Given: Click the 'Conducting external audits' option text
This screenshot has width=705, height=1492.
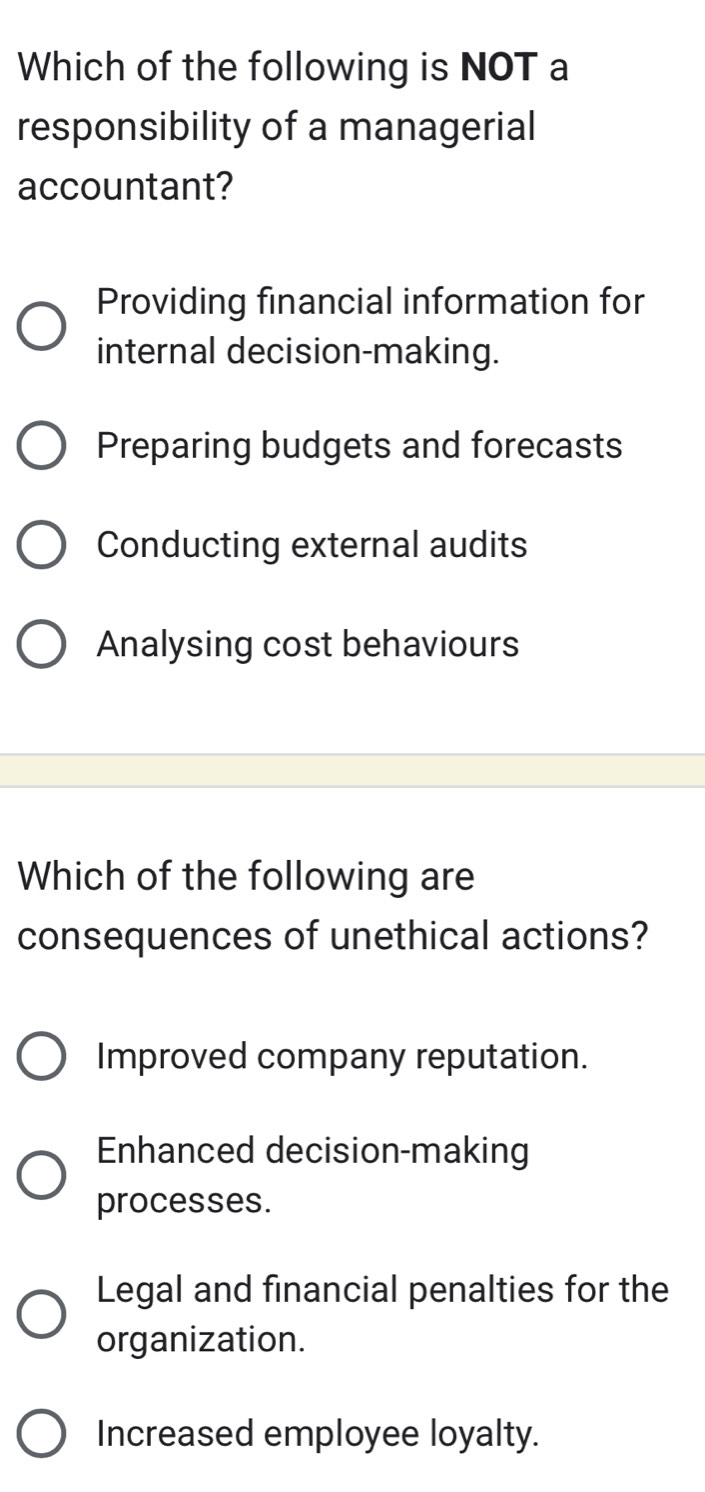Looking at the screenshot, I should coord(312,546).
